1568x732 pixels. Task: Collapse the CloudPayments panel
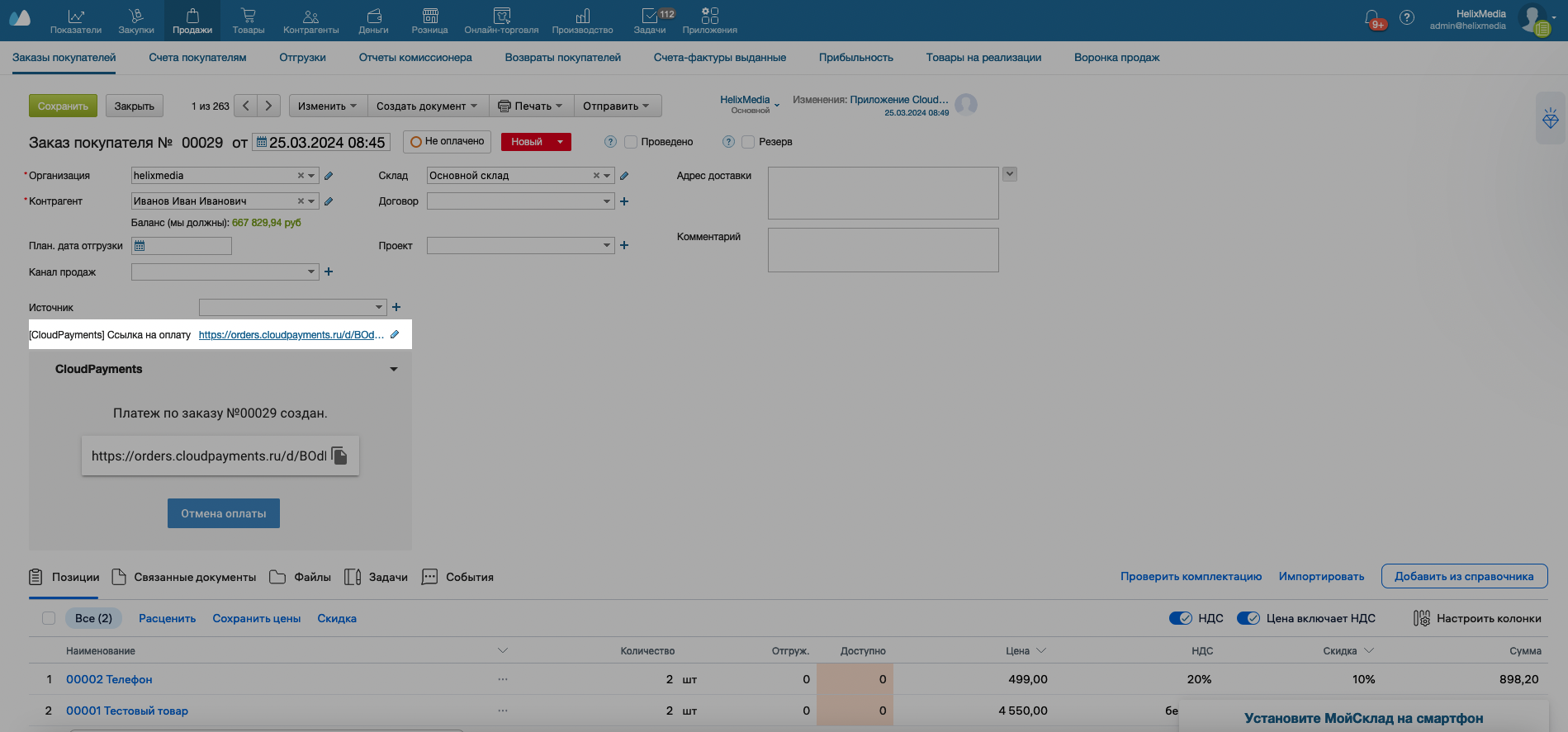[394, 369]
